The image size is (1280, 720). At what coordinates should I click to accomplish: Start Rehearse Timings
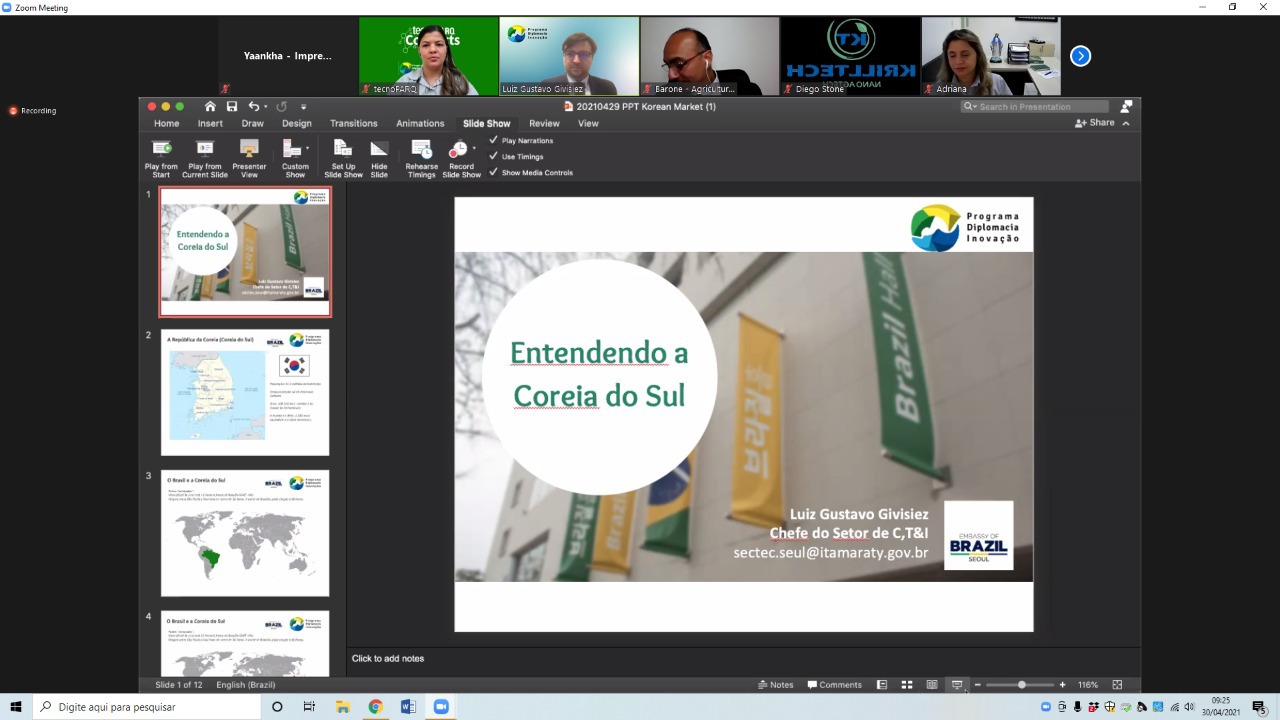[421, 150]
